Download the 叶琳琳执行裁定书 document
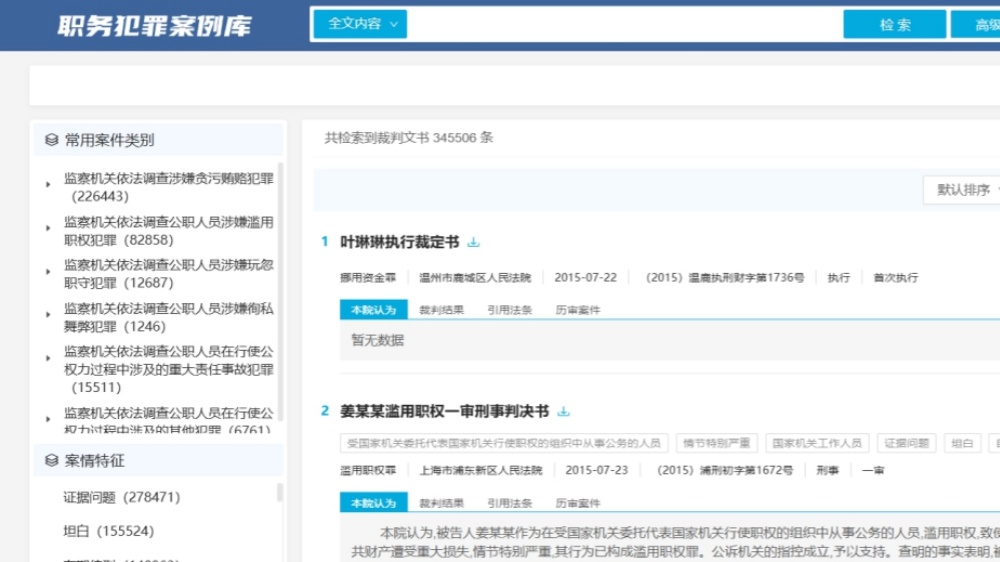This screenshot has width=1000, height=562. tap(474, 242)
